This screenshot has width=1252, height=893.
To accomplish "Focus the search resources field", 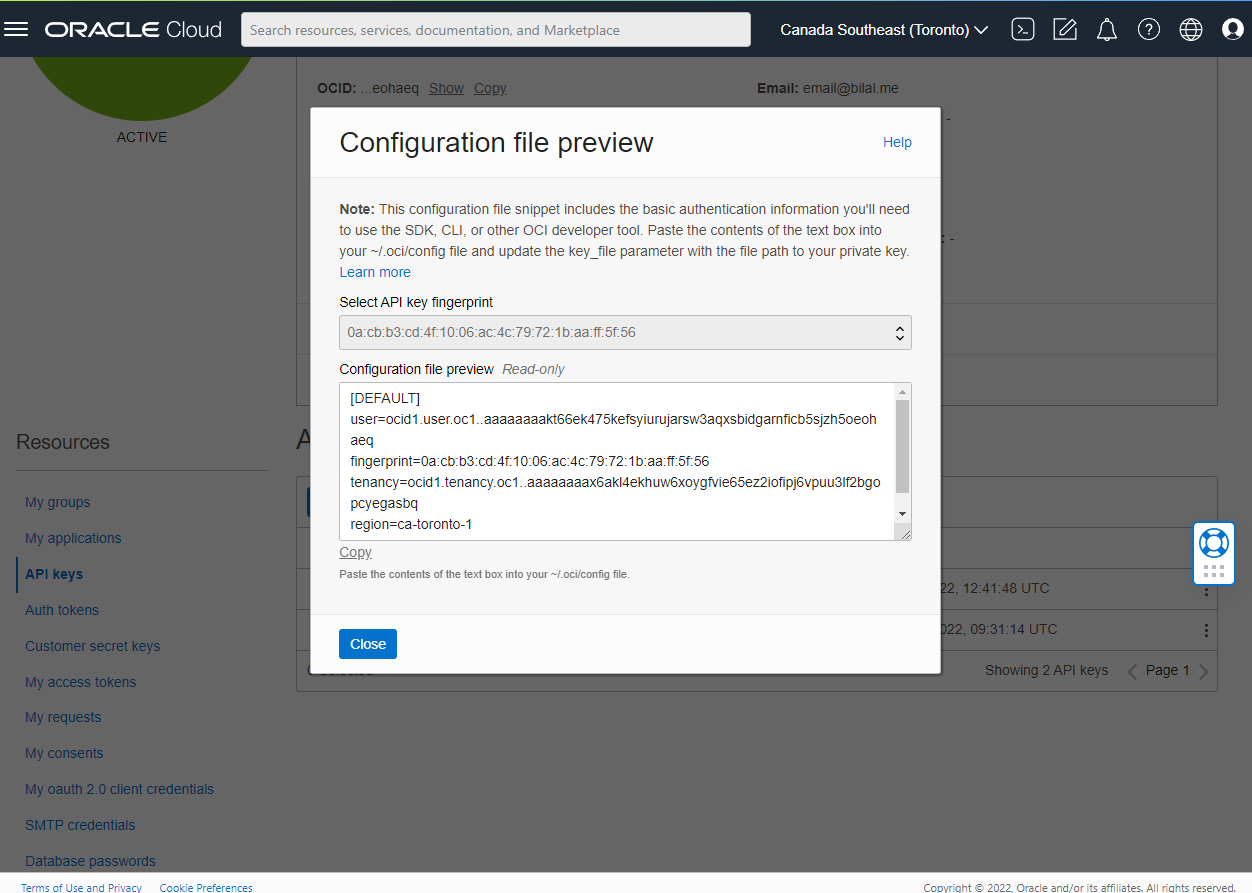I will [496, 30].
